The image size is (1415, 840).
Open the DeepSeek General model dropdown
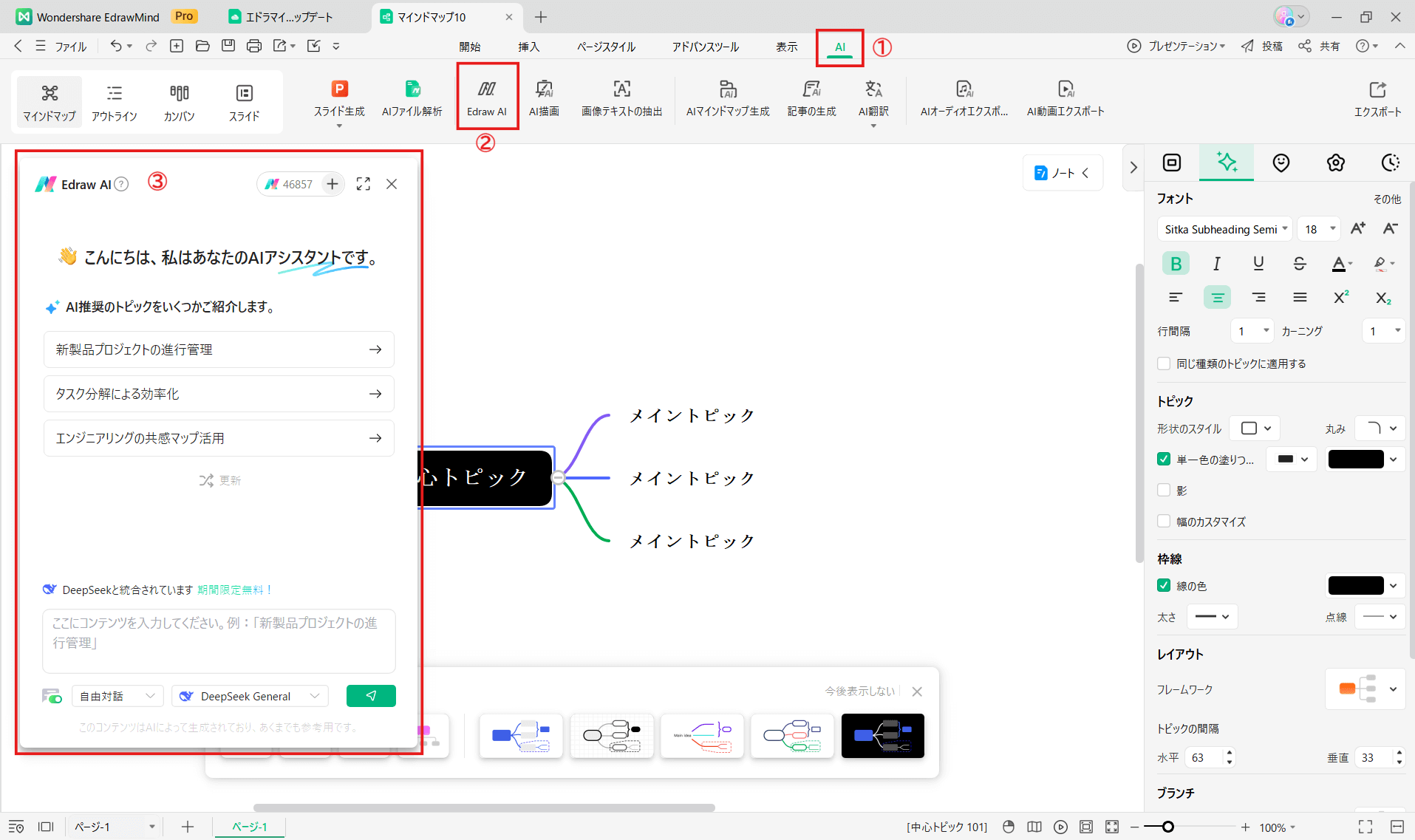click(x=250, y=696)
